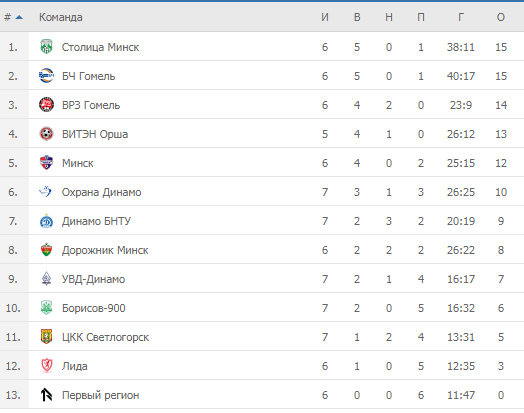Sort by the И games played header
This screenshot has width=524, height=413.
click(325, 17)
